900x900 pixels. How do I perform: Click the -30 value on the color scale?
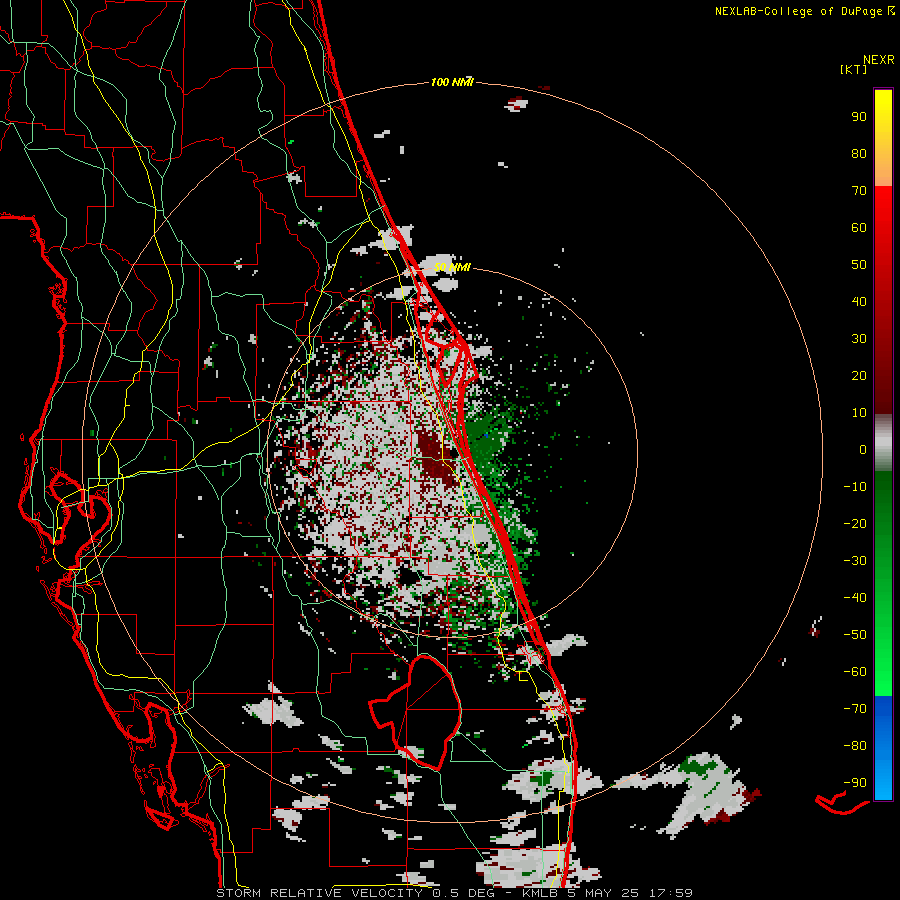(x=855, y=561)
